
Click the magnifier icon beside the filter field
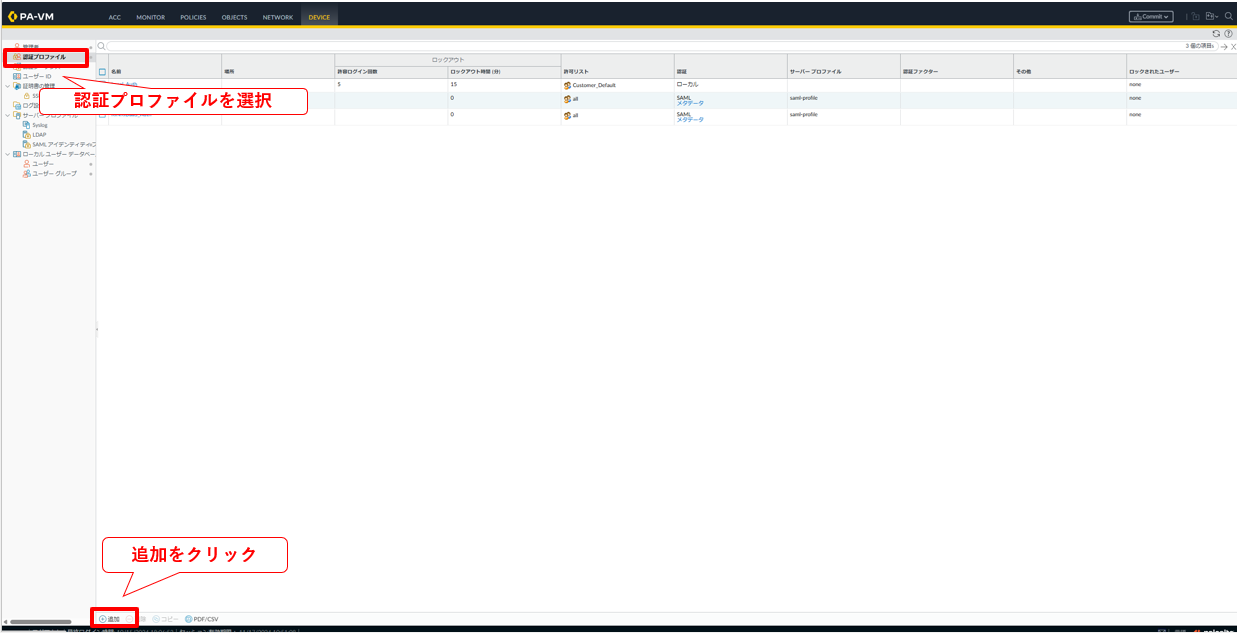click(x=102, y=46)
